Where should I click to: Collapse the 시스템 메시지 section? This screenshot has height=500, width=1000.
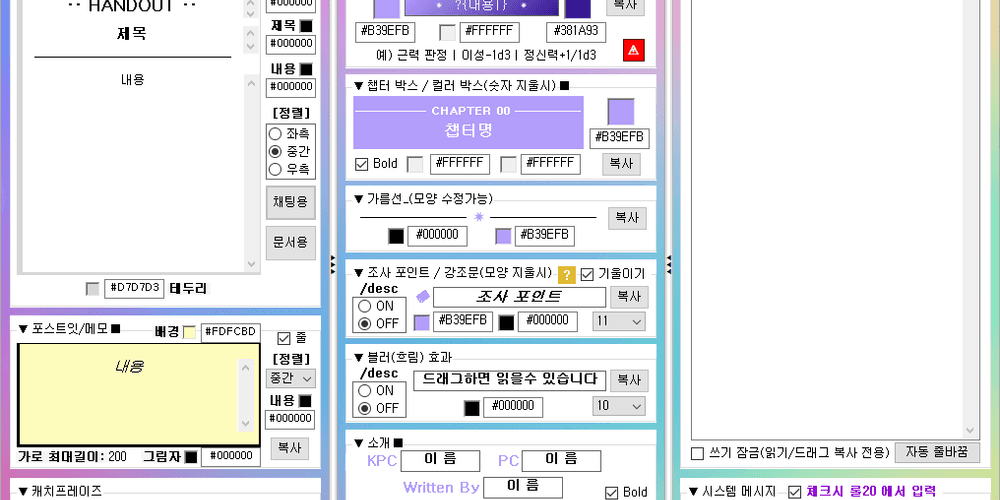coord(695,492)
